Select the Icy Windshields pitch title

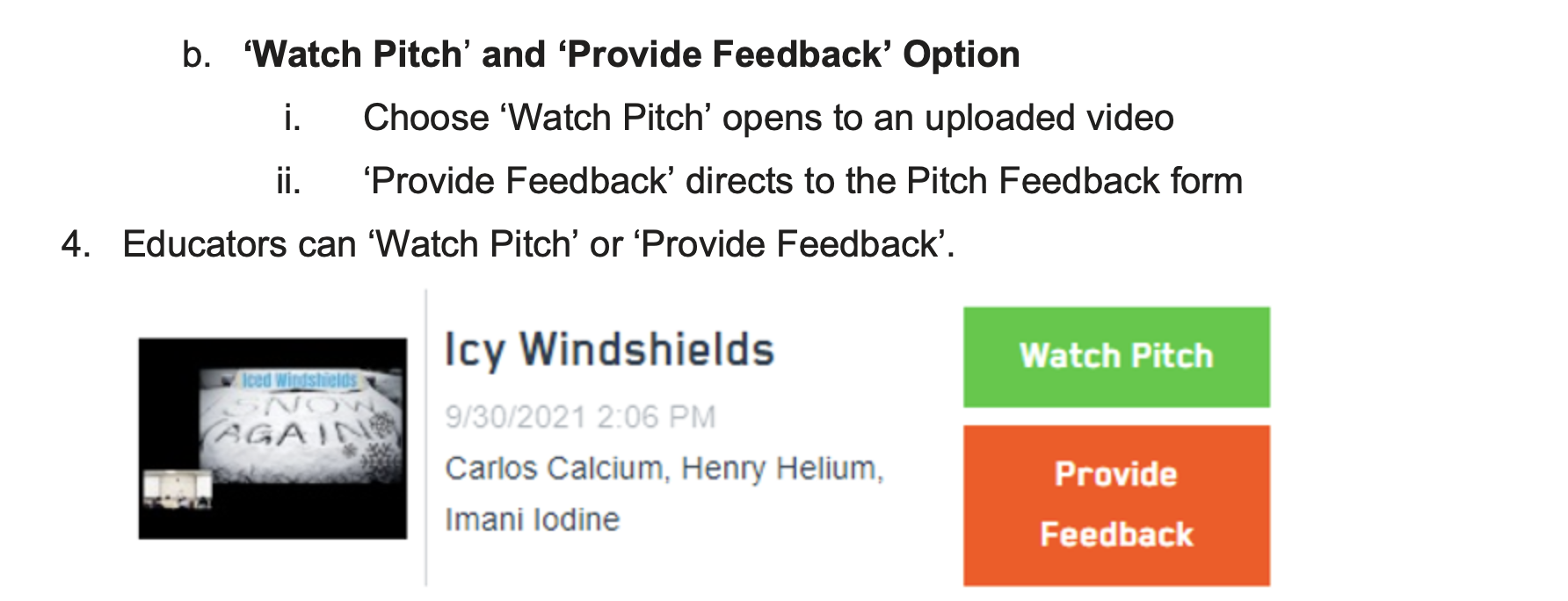[x=609, y=351]
